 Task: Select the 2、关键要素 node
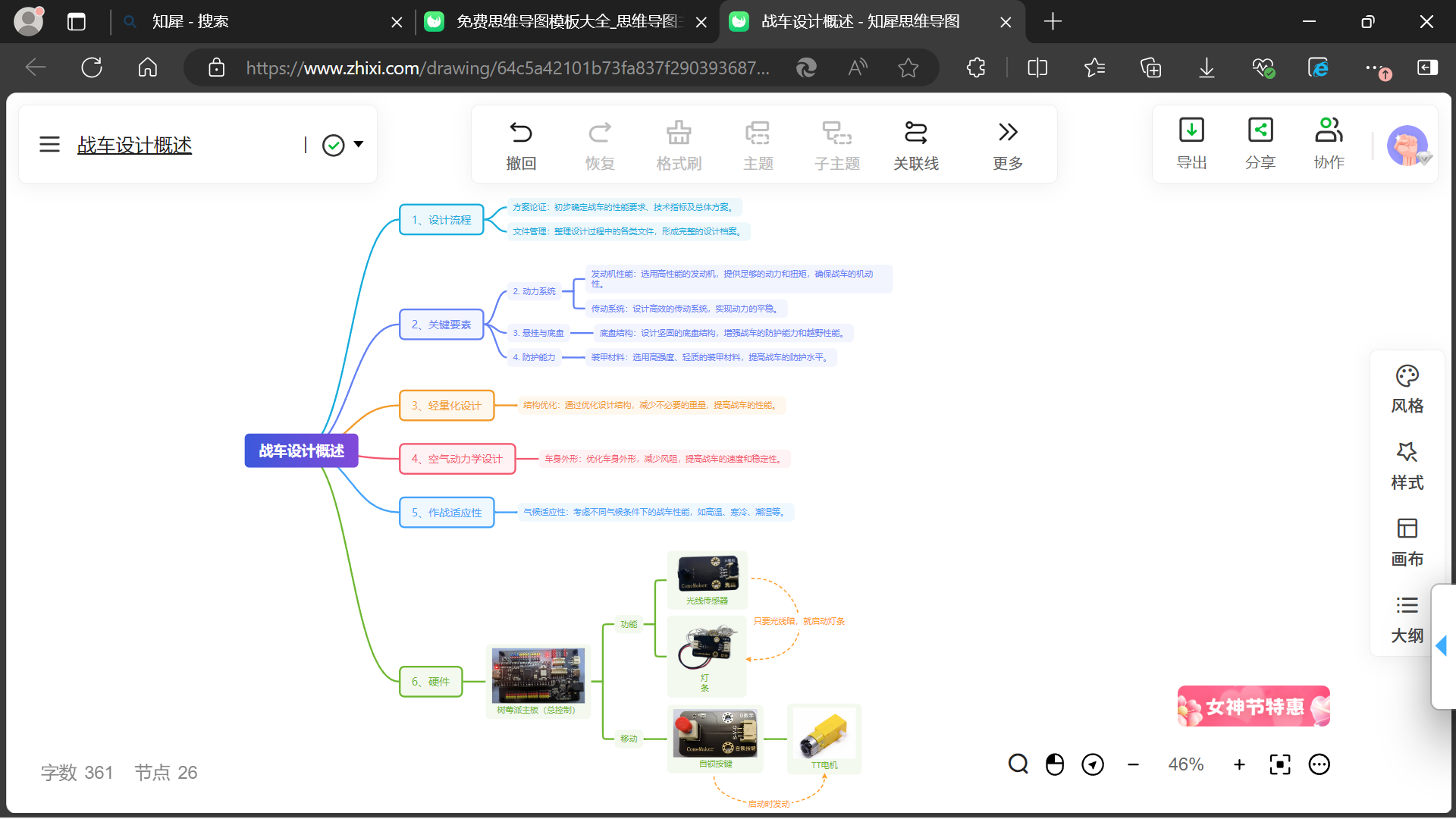click(441, 325)
